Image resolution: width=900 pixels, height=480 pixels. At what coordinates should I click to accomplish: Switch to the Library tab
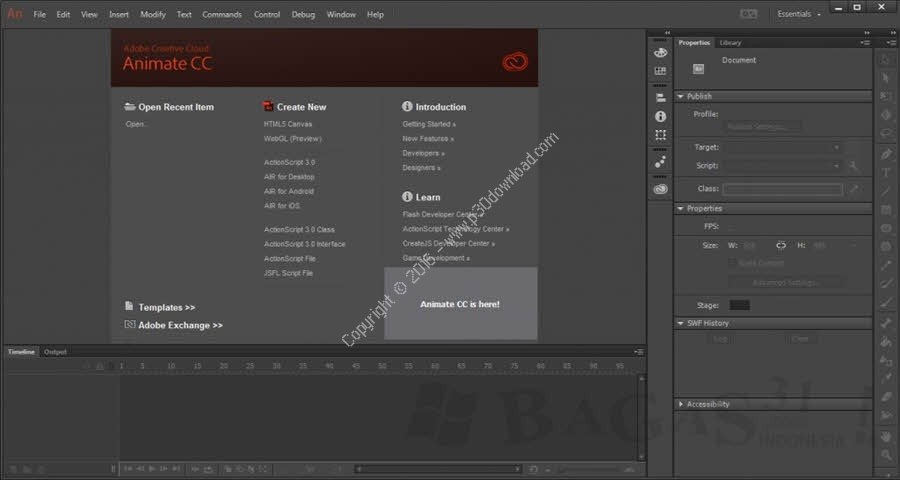point(730,43)
